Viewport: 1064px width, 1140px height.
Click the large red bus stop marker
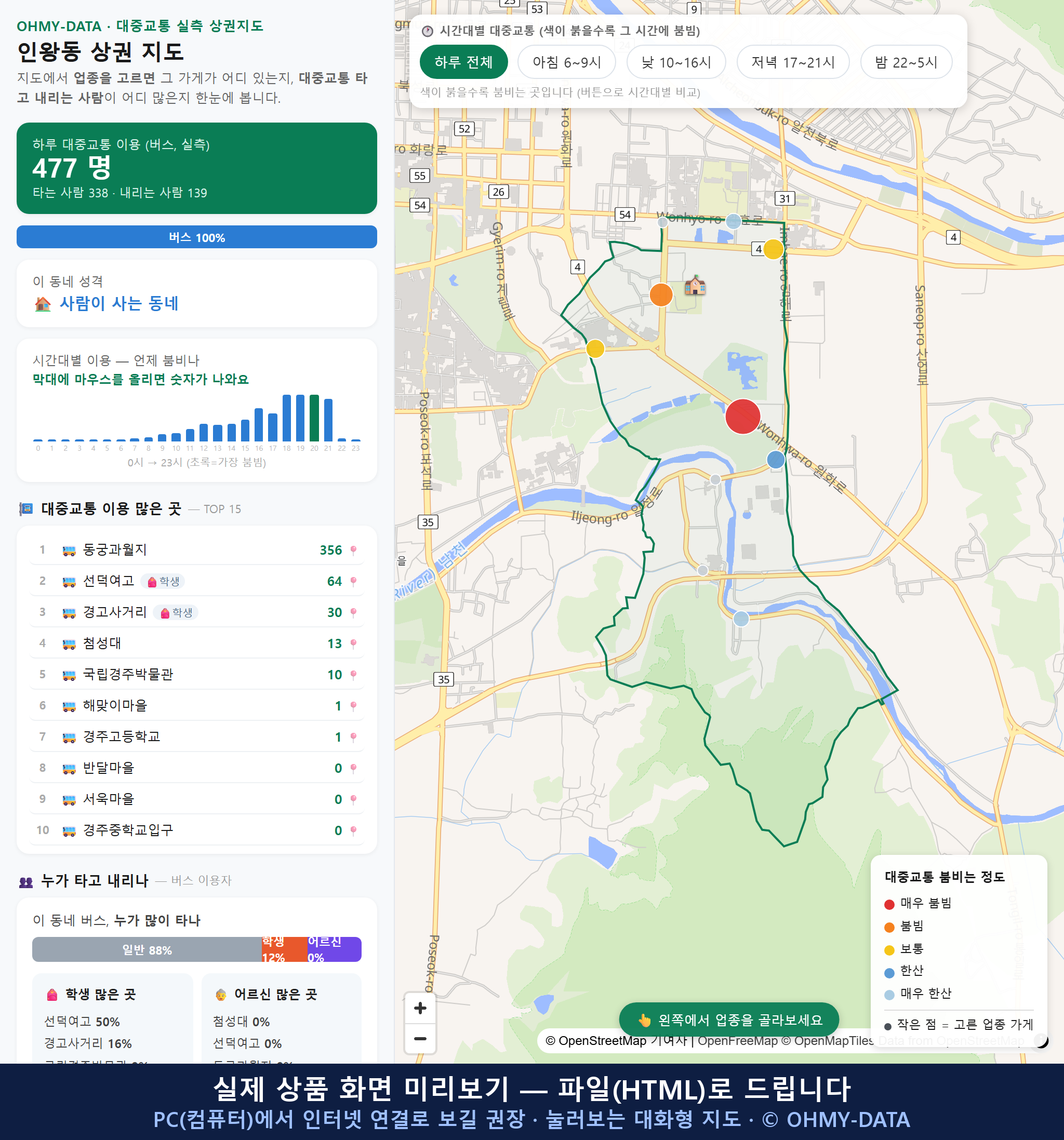point(743,417)
